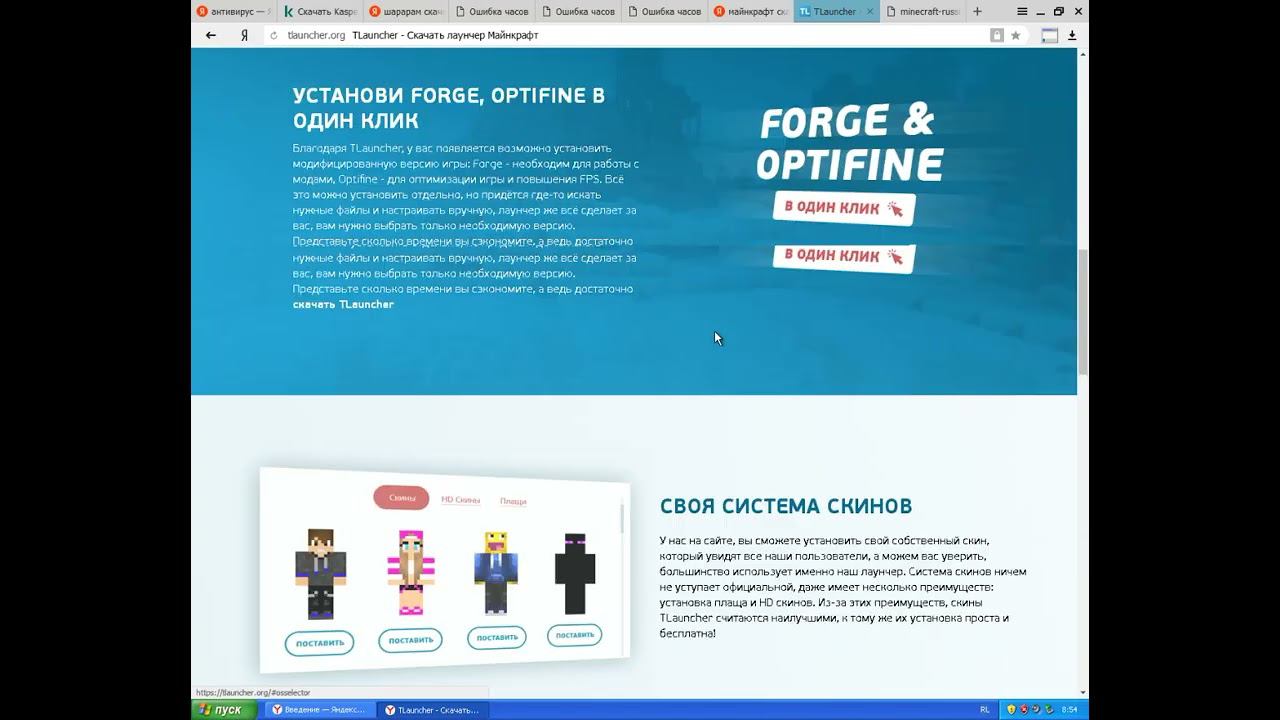Image resolution: width=1280 pixels, height=720 pixels.
Task: Go back with the browser back arrow
Action: (x=211, y=35)
